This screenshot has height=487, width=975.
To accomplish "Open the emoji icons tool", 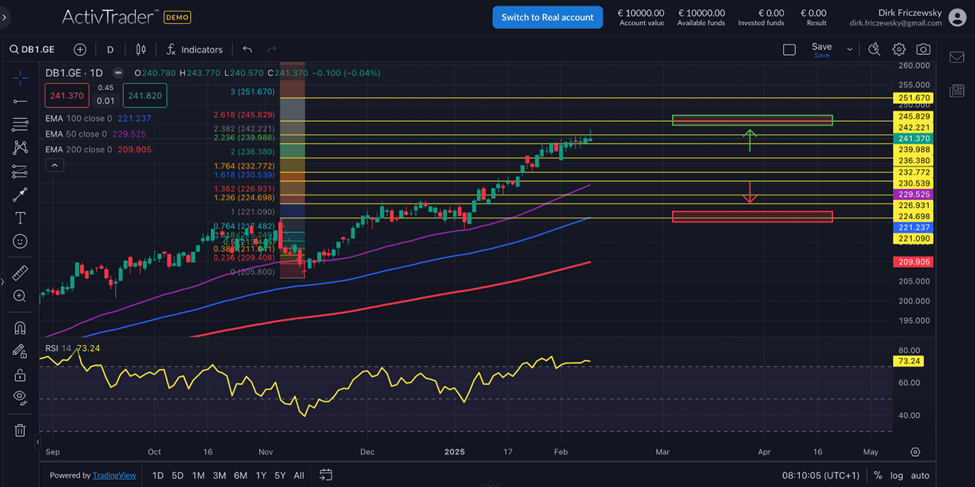I will point(20,241).
